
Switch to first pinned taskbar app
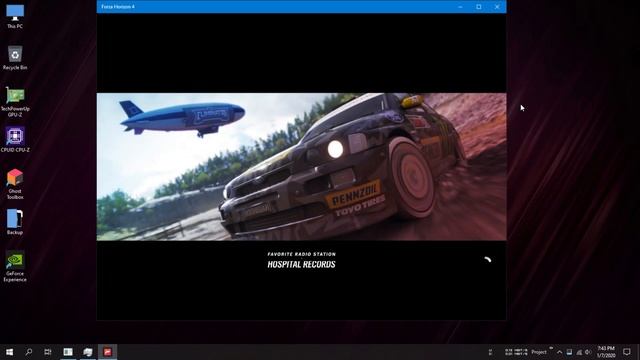(68, 352)
